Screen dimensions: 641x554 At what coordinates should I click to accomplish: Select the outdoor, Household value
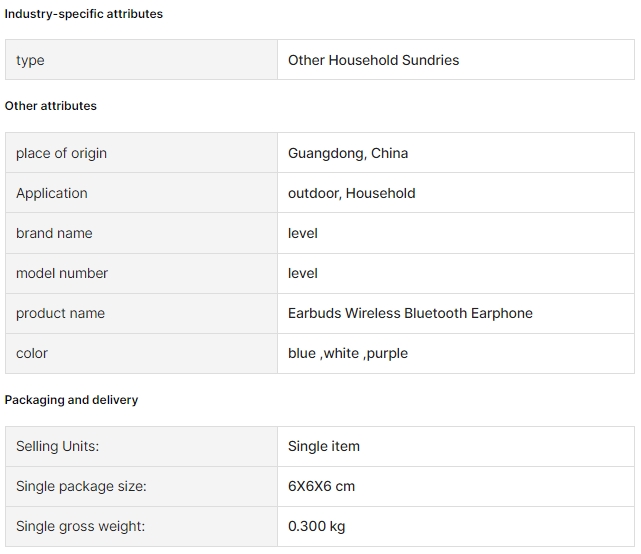click(352, 193)
